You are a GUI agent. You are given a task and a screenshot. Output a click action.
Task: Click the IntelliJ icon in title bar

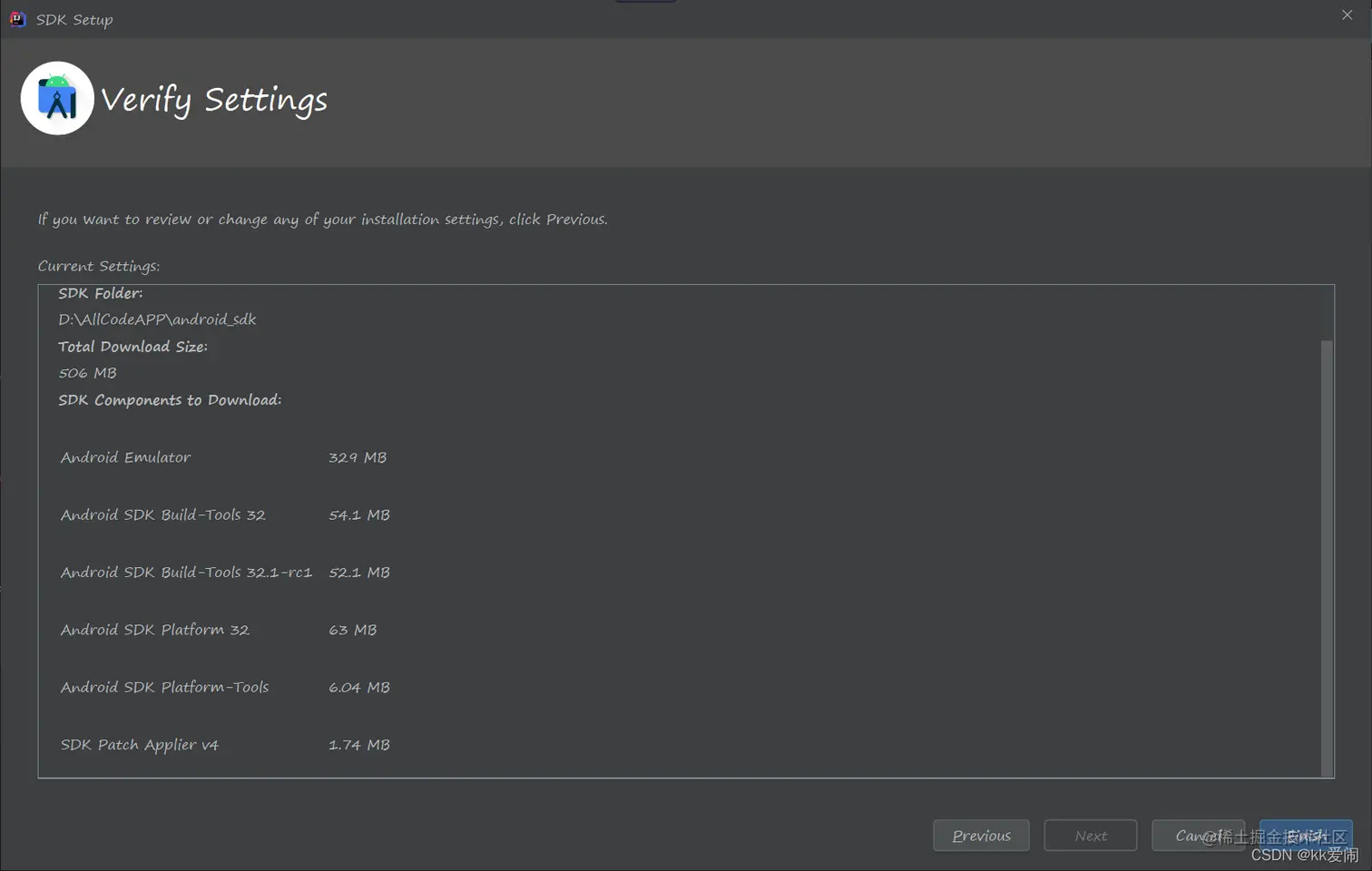pos(17,19)
